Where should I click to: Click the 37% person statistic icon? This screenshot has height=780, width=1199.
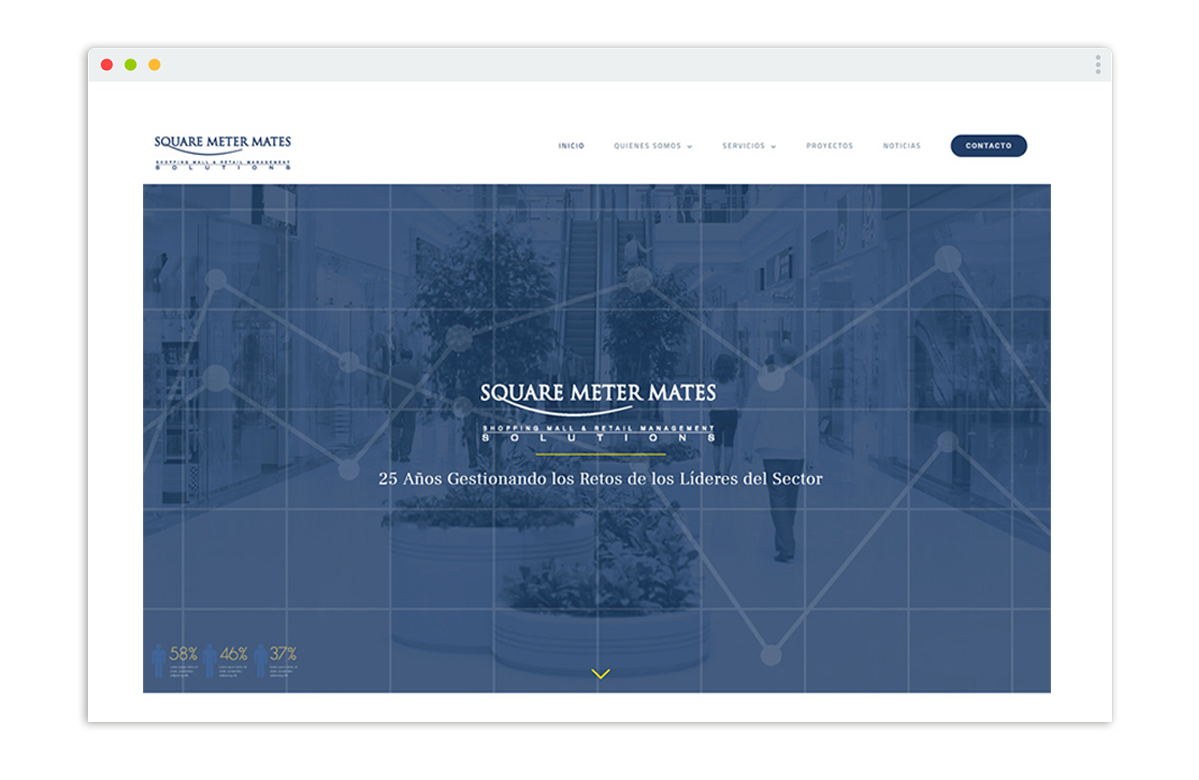(x=261, y=661)
